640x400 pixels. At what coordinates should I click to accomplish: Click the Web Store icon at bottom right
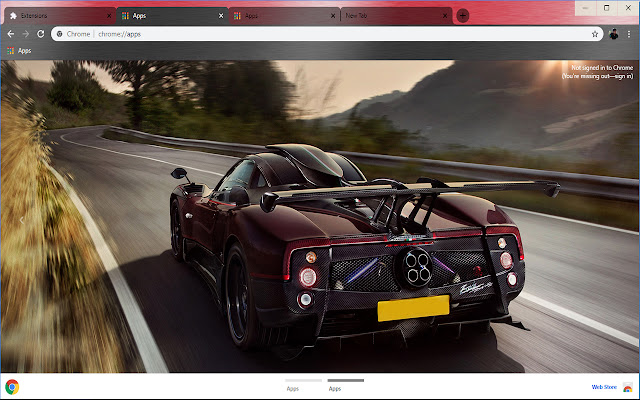point(627,387)
